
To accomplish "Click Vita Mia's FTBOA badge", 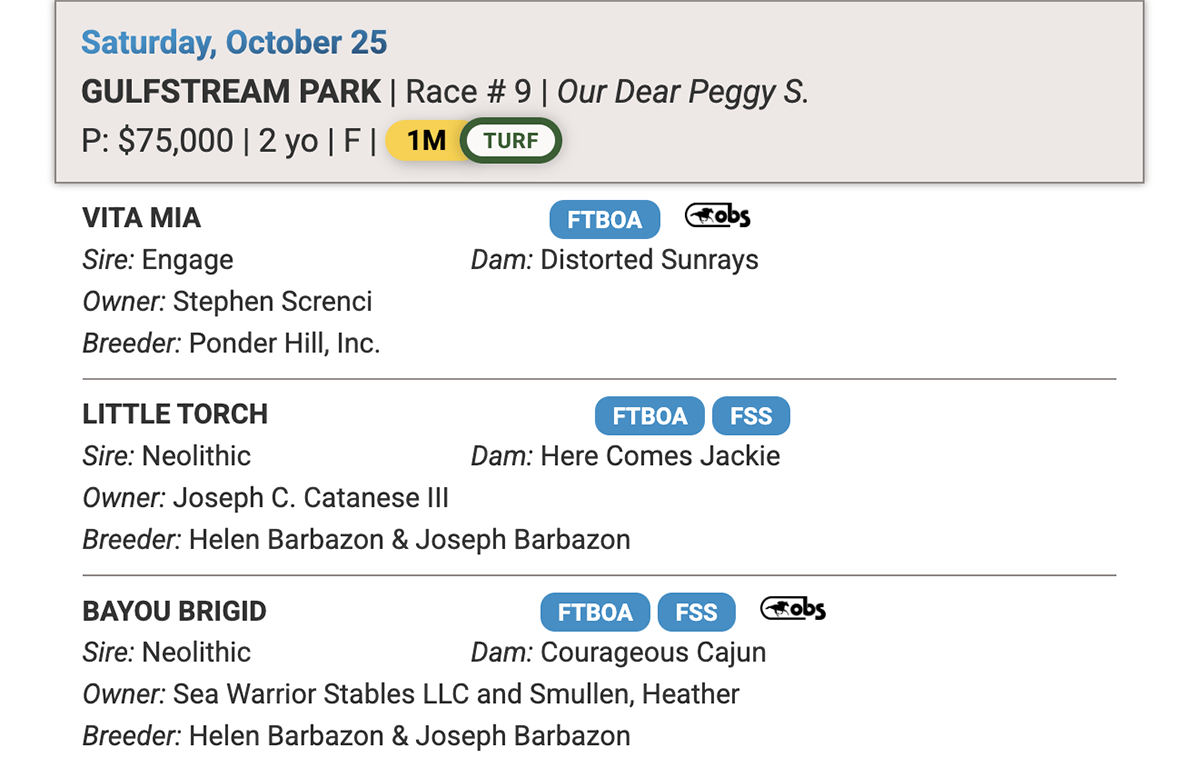I will (x=604, y=220).
